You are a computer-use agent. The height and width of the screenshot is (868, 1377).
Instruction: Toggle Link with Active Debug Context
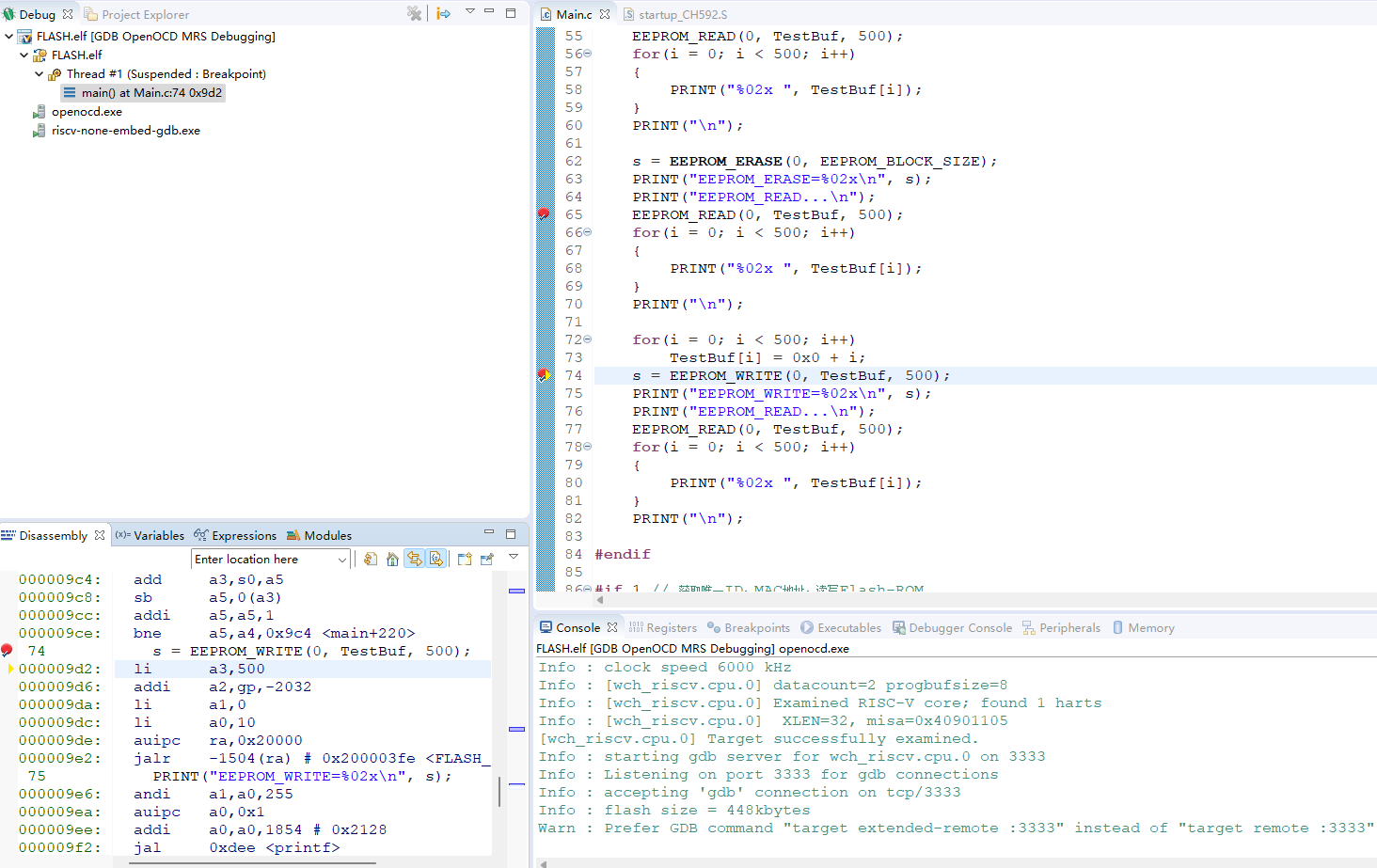click(x=415, y=559)
